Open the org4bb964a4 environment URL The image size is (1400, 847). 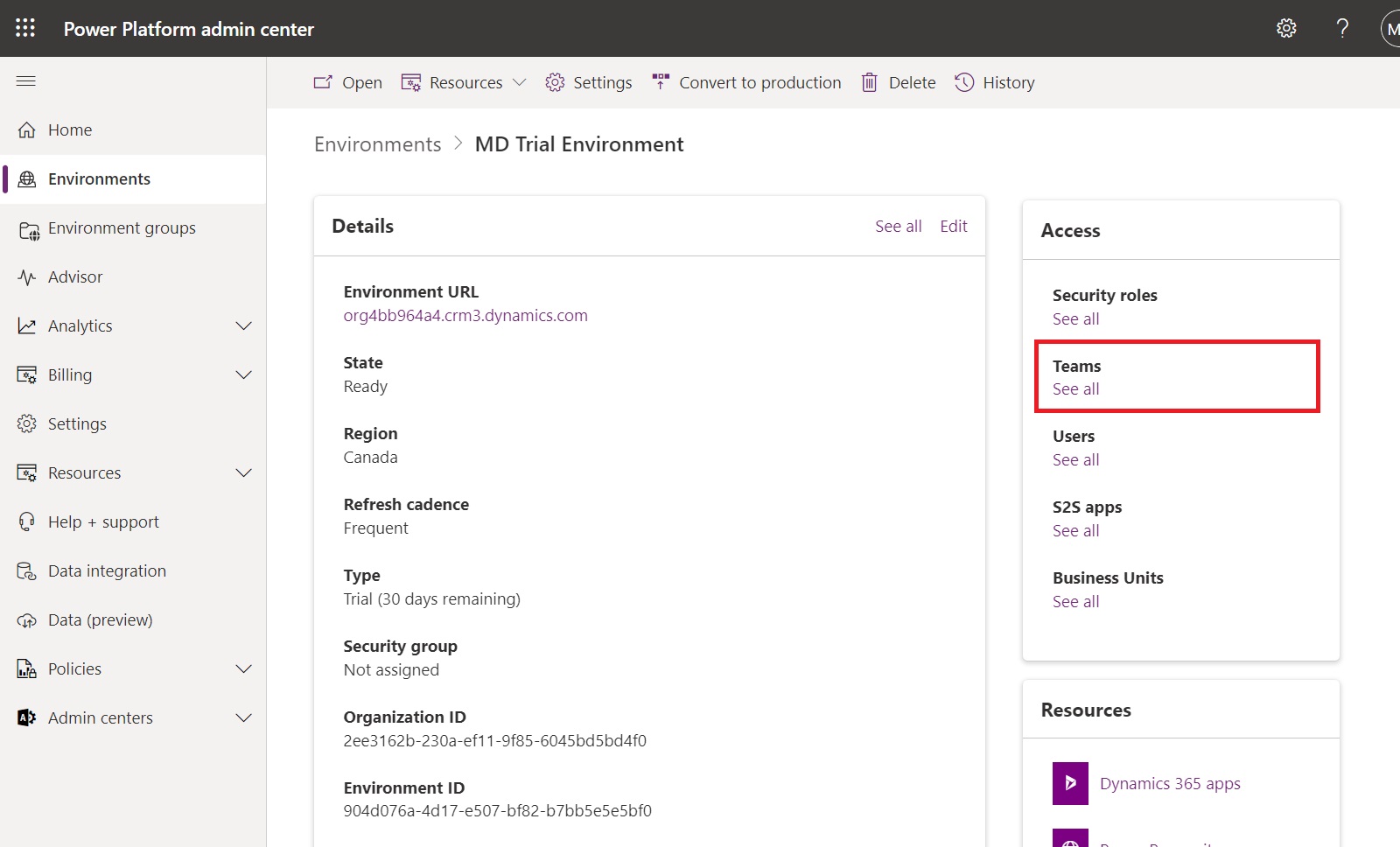[465, 315]
